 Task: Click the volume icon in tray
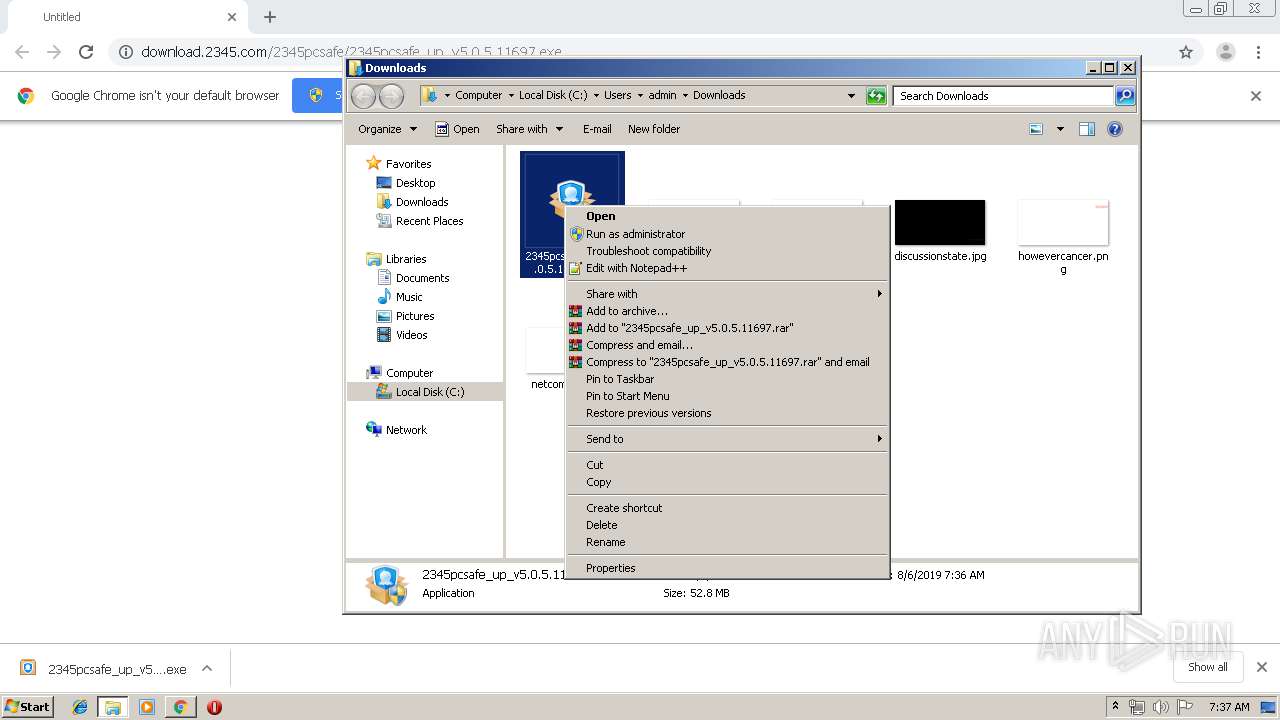[1161, 708]
